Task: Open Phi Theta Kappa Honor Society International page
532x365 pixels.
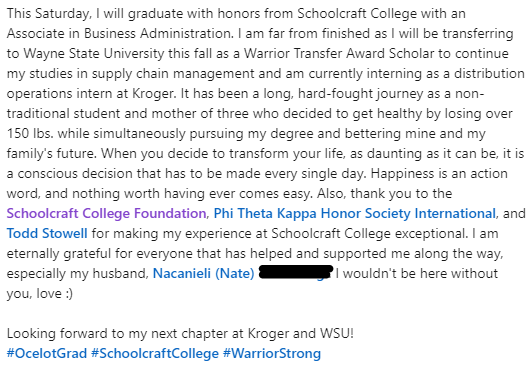Action: (x=355, y=213)
